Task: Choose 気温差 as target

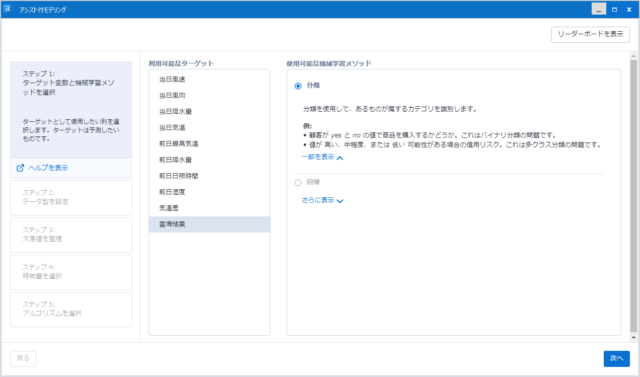Action: pyautogui.click(x=209, y=208)
